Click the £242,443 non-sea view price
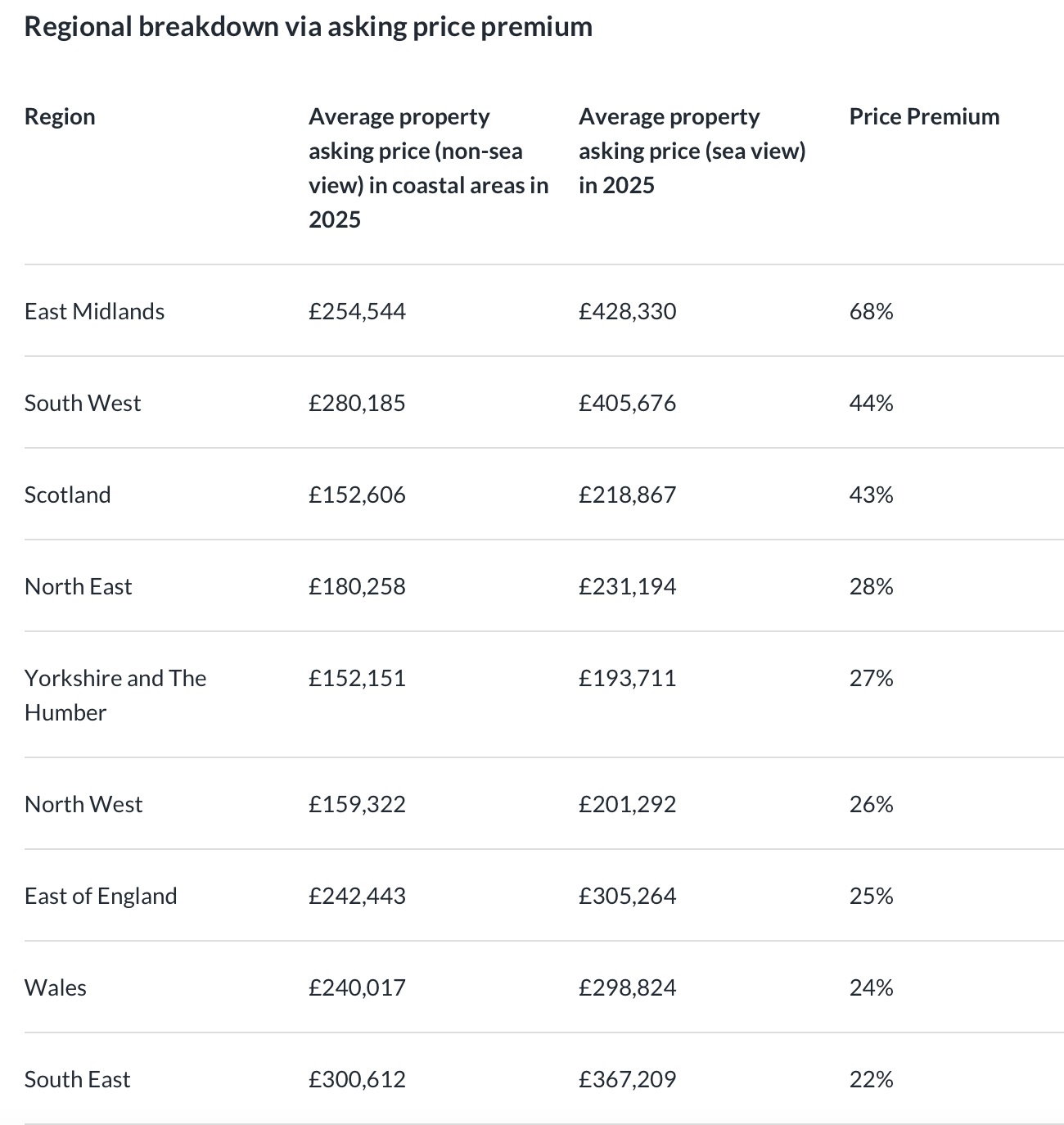The image size is (1064, 1125). tap(357, 897)
